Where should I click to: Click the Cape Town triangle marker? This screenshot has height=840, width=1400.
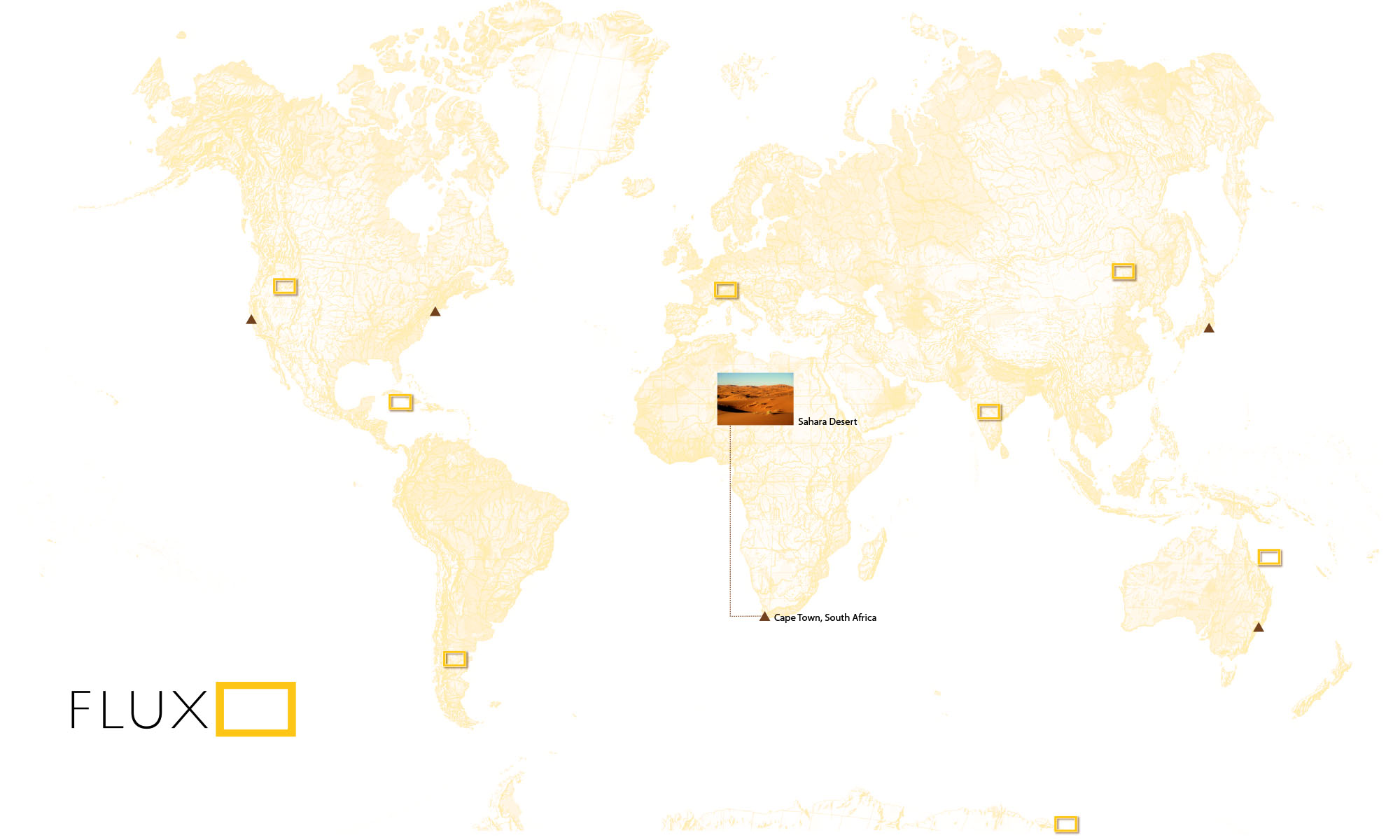tap(764, 617)
